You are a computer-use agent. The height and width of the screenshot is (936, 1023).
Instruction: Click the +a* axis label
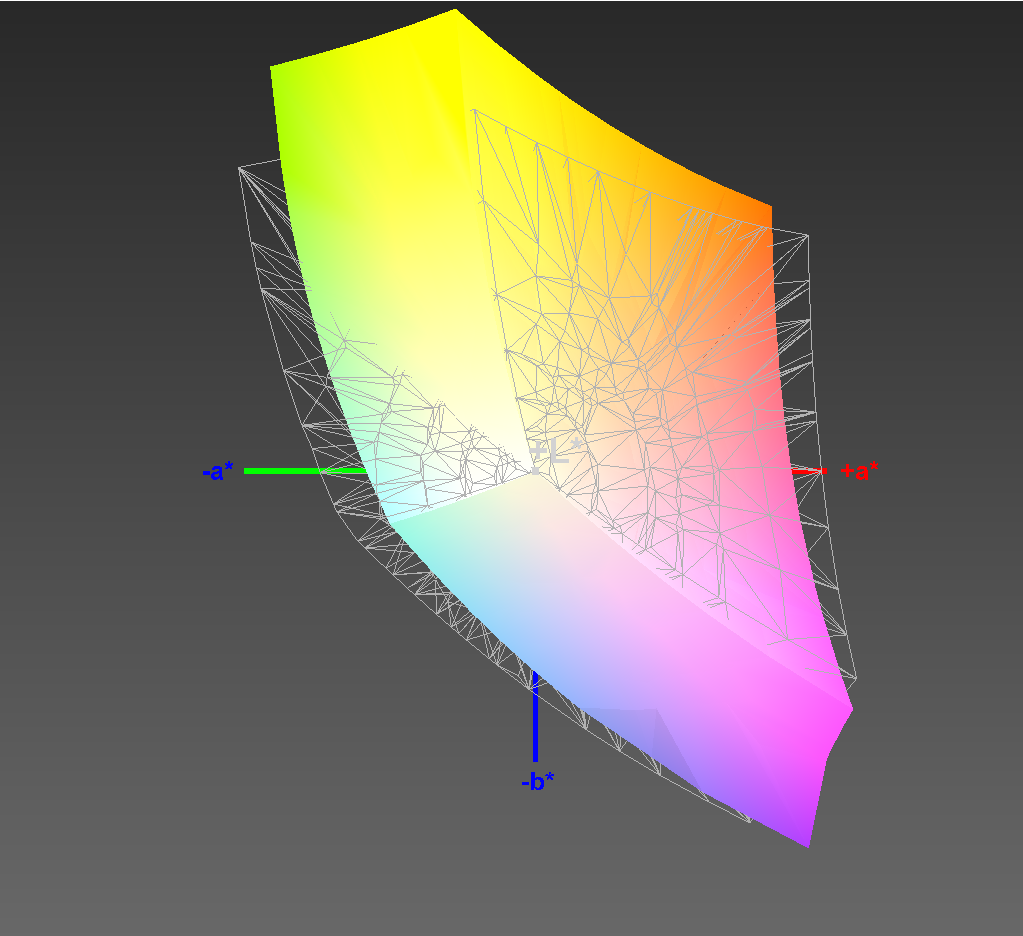click(859, 470)
